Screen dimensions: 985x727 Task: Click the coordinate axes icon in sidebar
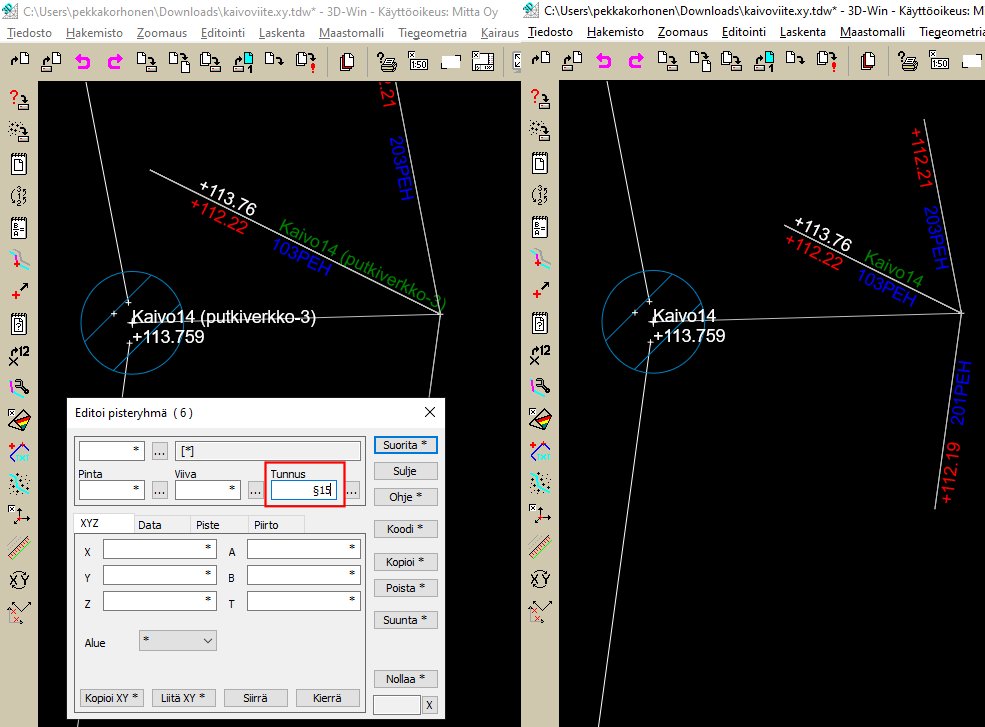coord(19,515)
